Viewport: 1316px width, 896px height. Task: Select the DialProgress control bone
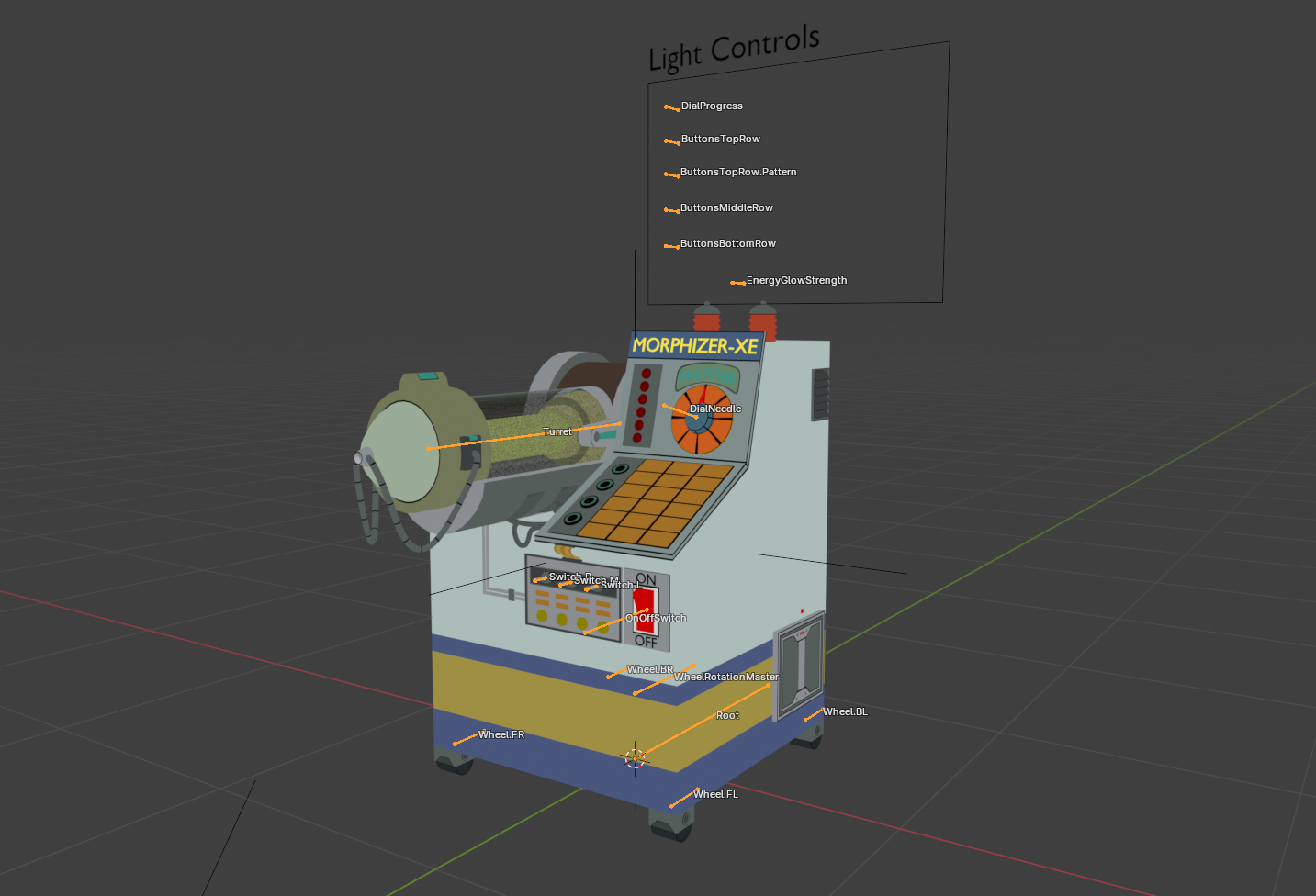tap(672, 108)
